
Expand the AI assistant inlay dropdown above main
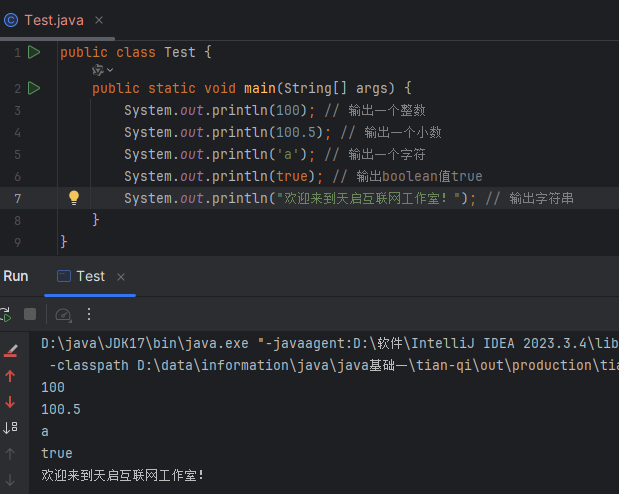click(x=103, y=70)
